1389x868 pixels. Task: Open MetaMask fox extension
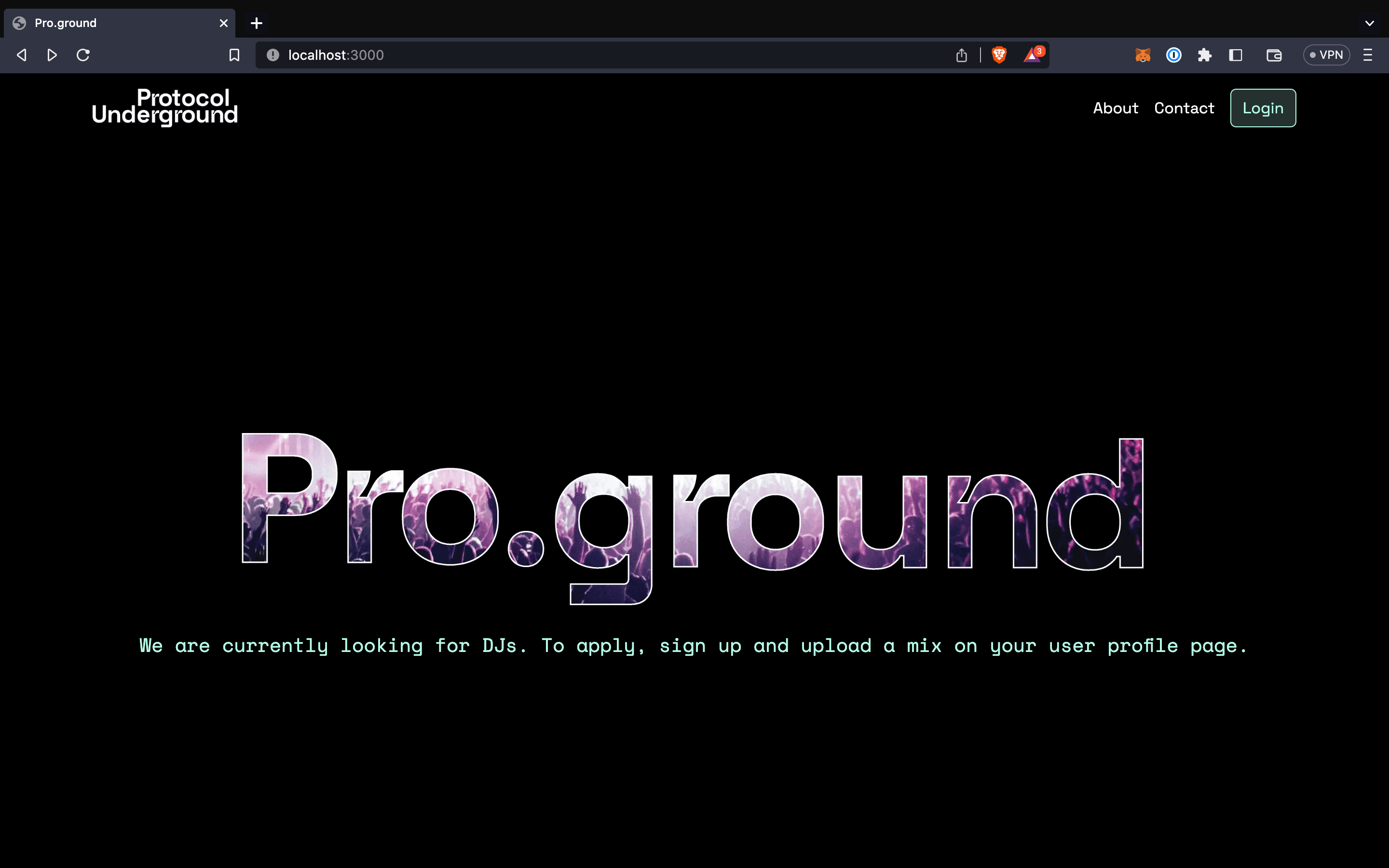[1142, 55]
